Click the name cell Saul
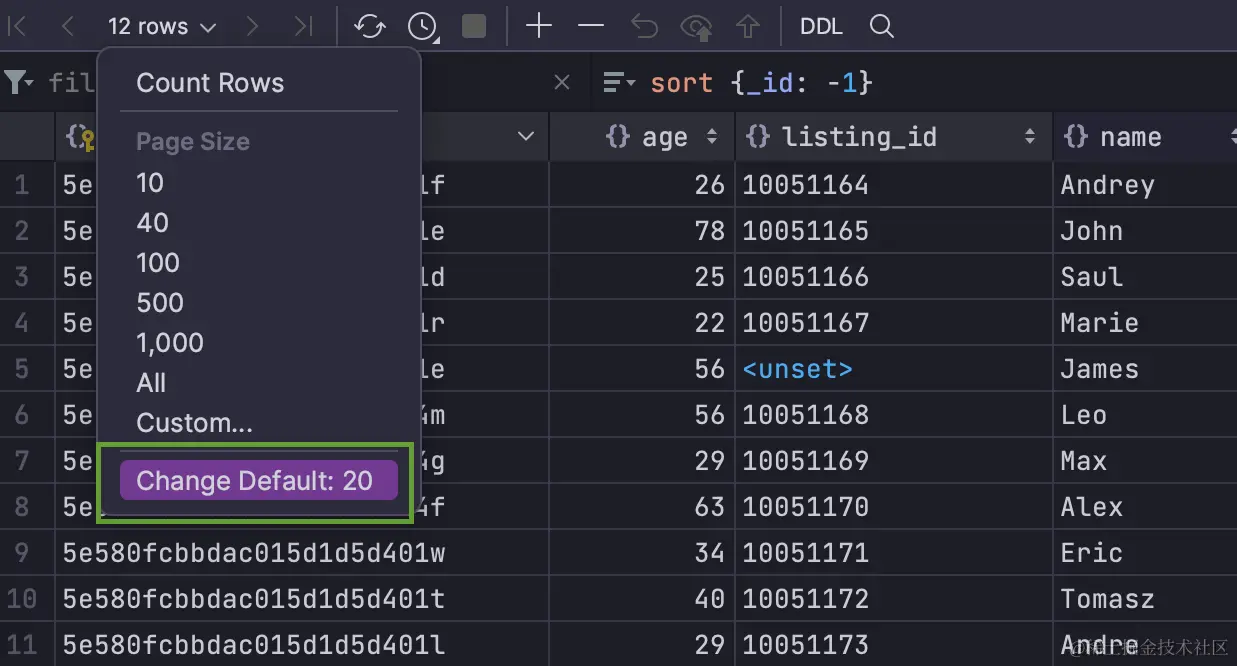This screenshot has width=1237, height=666. tap(1145, 277)
